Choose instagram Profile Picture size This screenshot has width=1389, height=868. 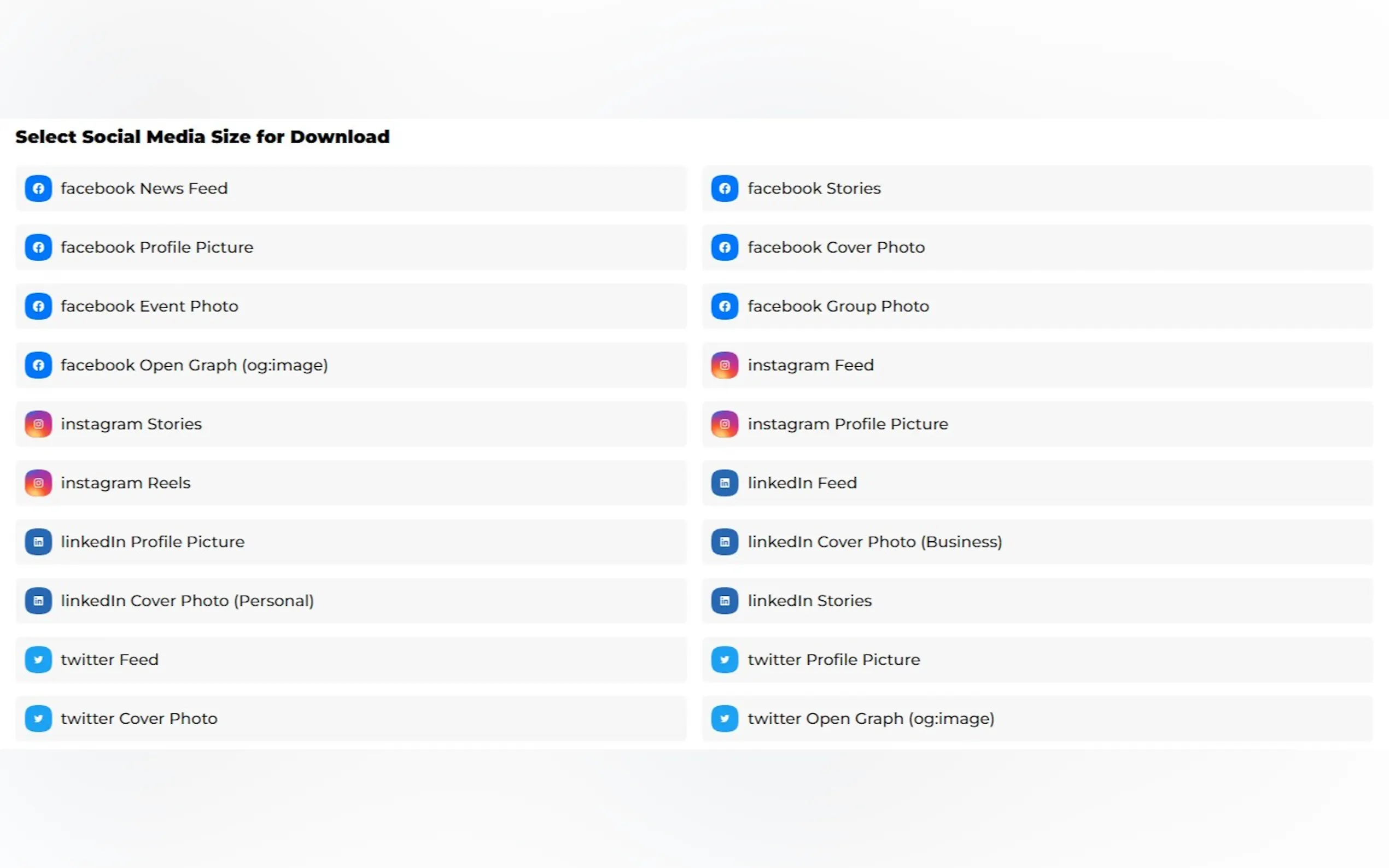click(x=847, y=424)
